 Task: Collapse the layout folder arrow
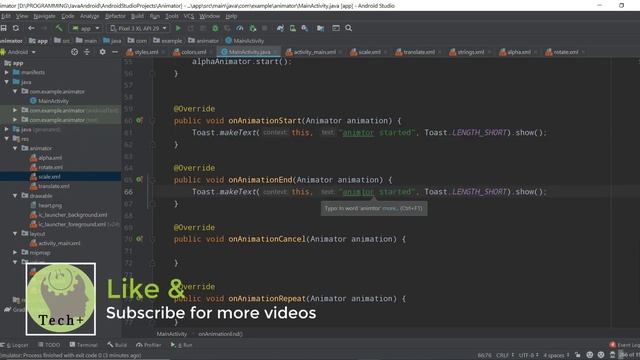[15, 233]
